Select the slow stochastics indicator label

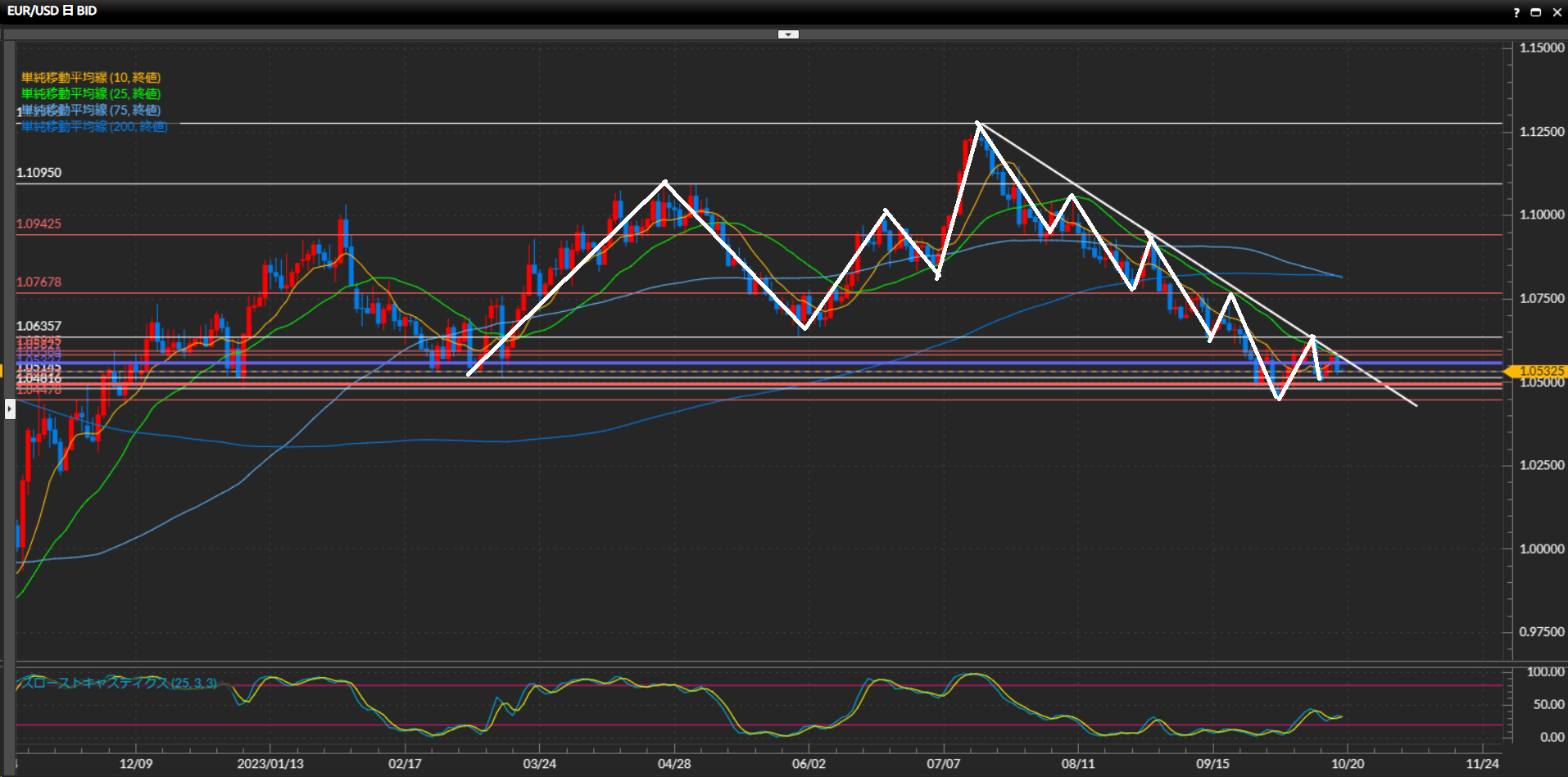[x=119, y=683]
